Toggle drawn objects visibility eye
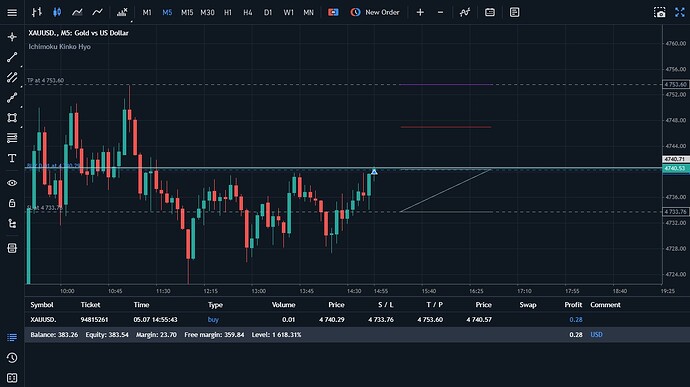This screenshot has width=690, height=387. tap(12, 183)
